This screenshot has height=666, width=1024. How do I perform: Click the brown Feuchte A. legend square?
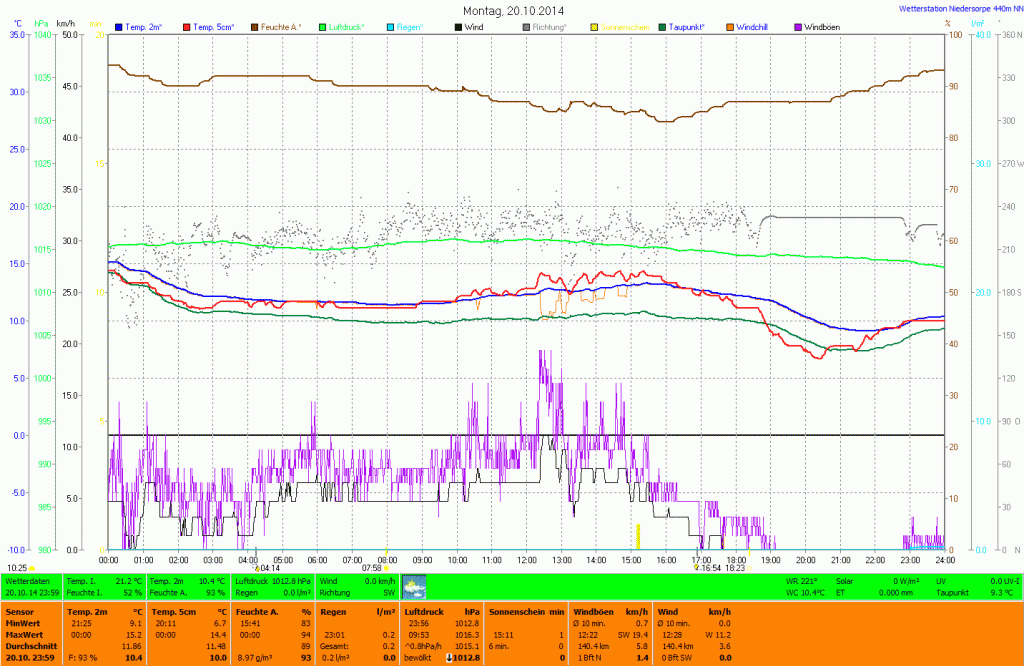pos(255,27)
